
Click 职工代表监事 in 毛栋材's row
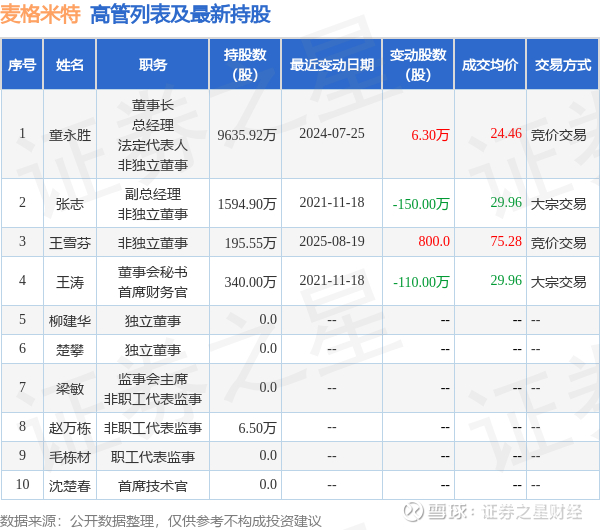[153, 457]
